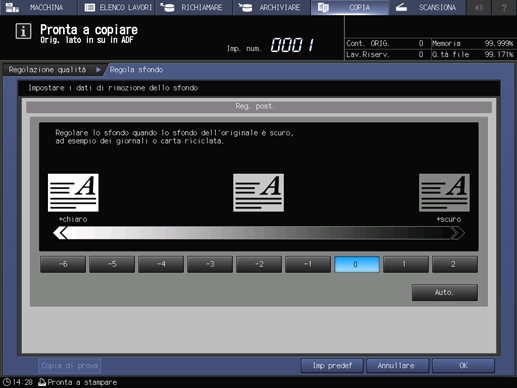Screen dimensions: 517x388
Task: Click the printer icon by Pronta a stampare
Action: coord(42,382)
